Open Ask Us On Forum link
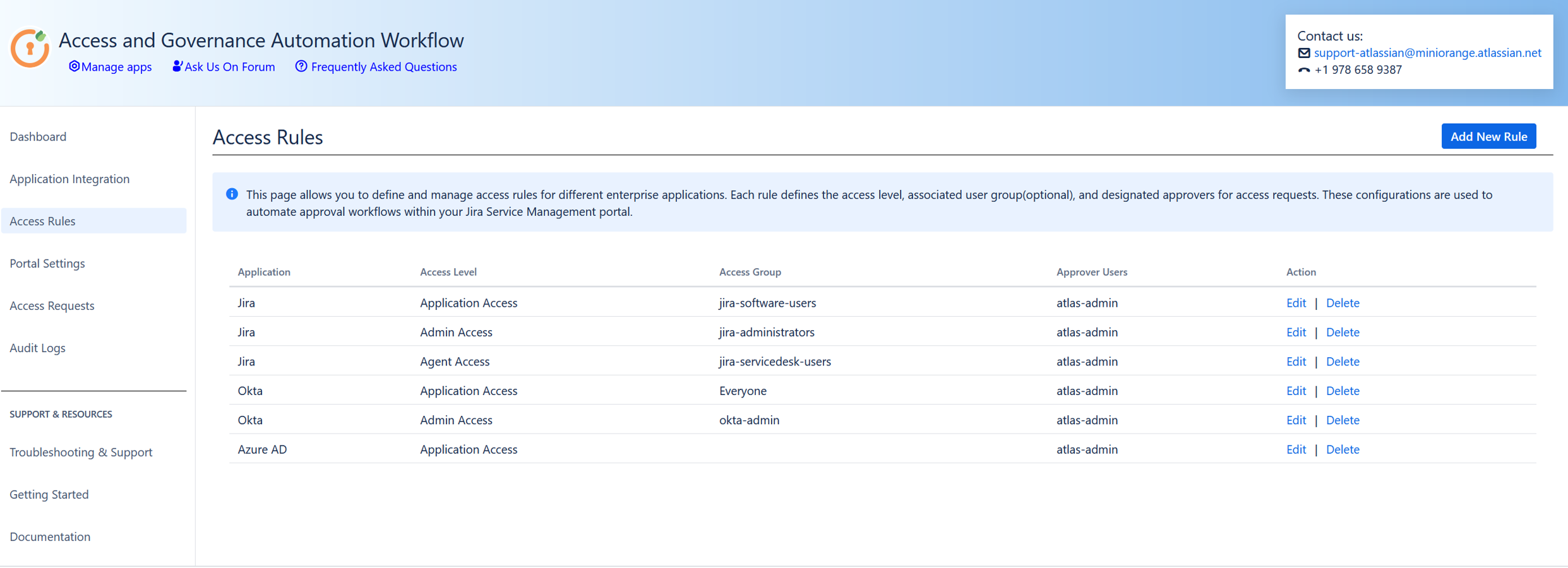 (230, 67)
